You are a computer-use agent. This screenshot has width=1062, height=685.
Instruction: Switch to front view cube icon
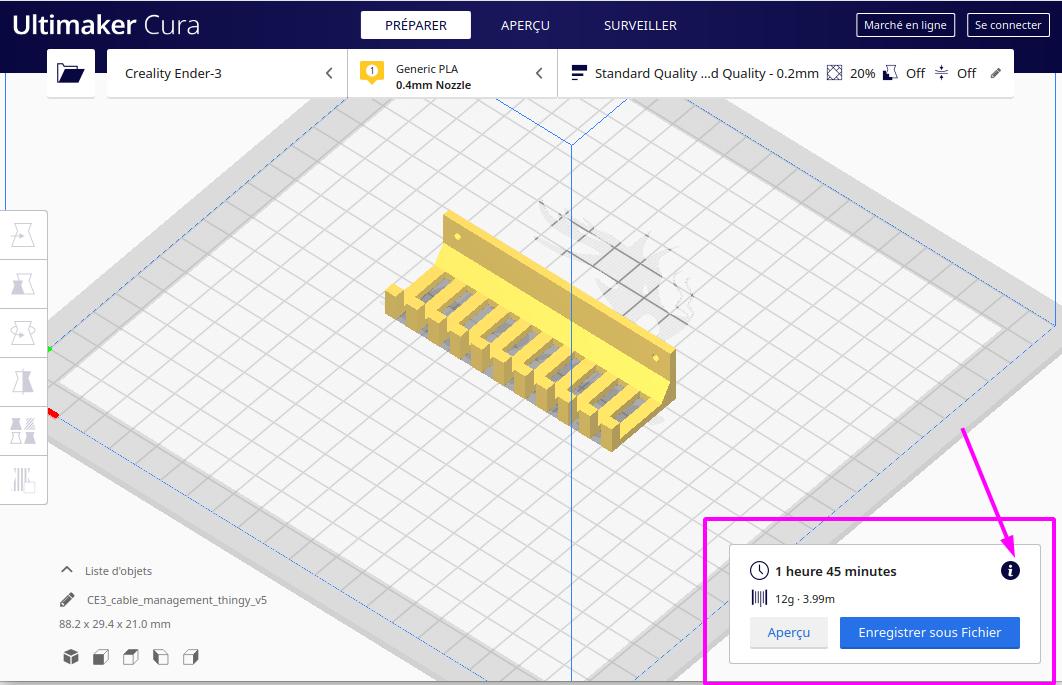(x=101, y=657)
